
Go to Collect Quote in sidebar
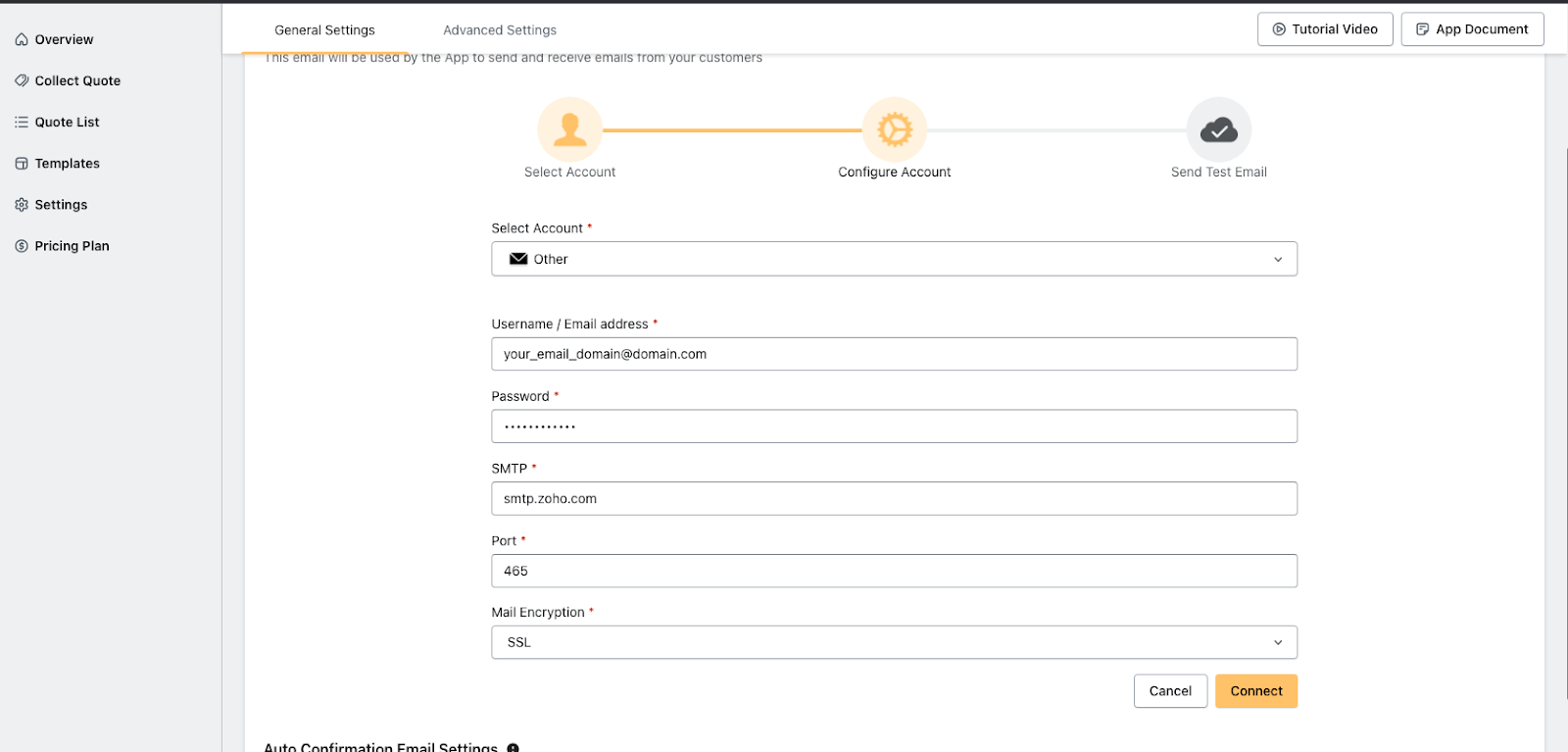(x=77, y=80)
